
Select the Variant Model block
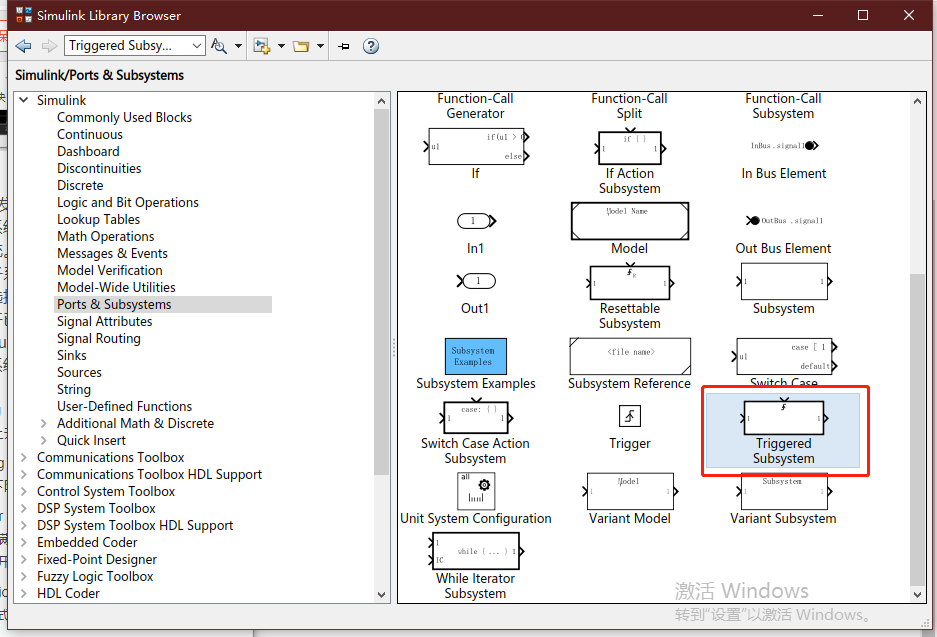click(x=630, y=491)
